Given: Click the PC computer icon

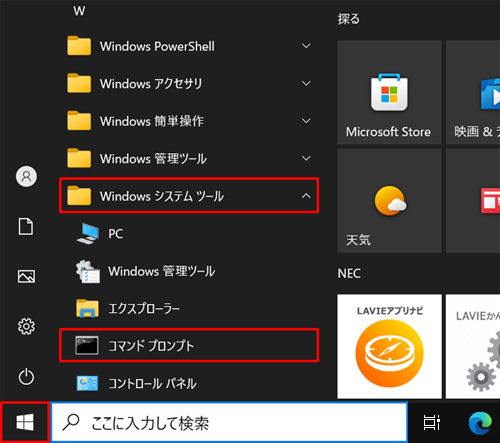Looking at the screenshot, I should point(88,234).
